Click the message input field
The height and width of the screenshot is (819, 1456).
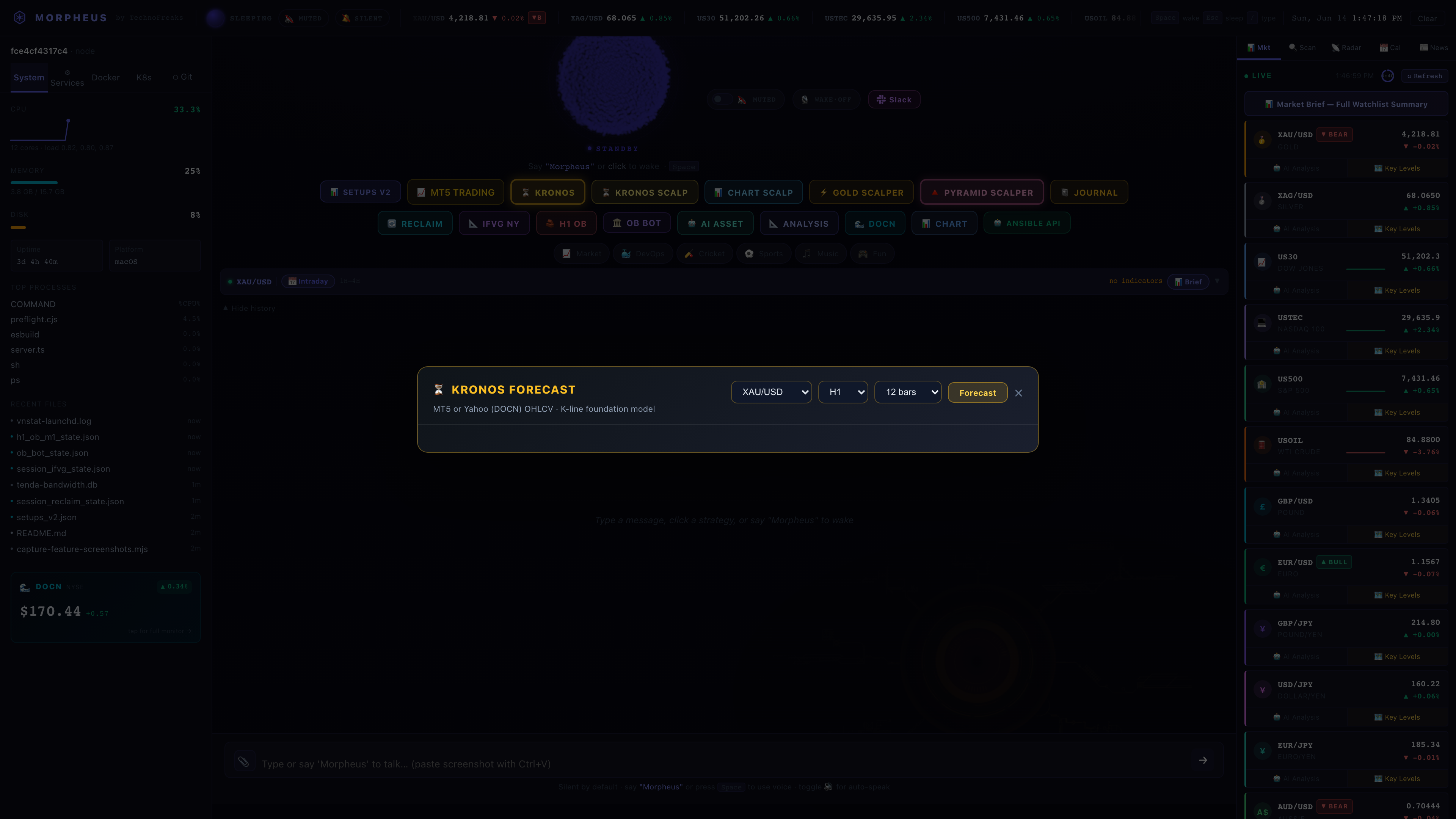(723, 764)
